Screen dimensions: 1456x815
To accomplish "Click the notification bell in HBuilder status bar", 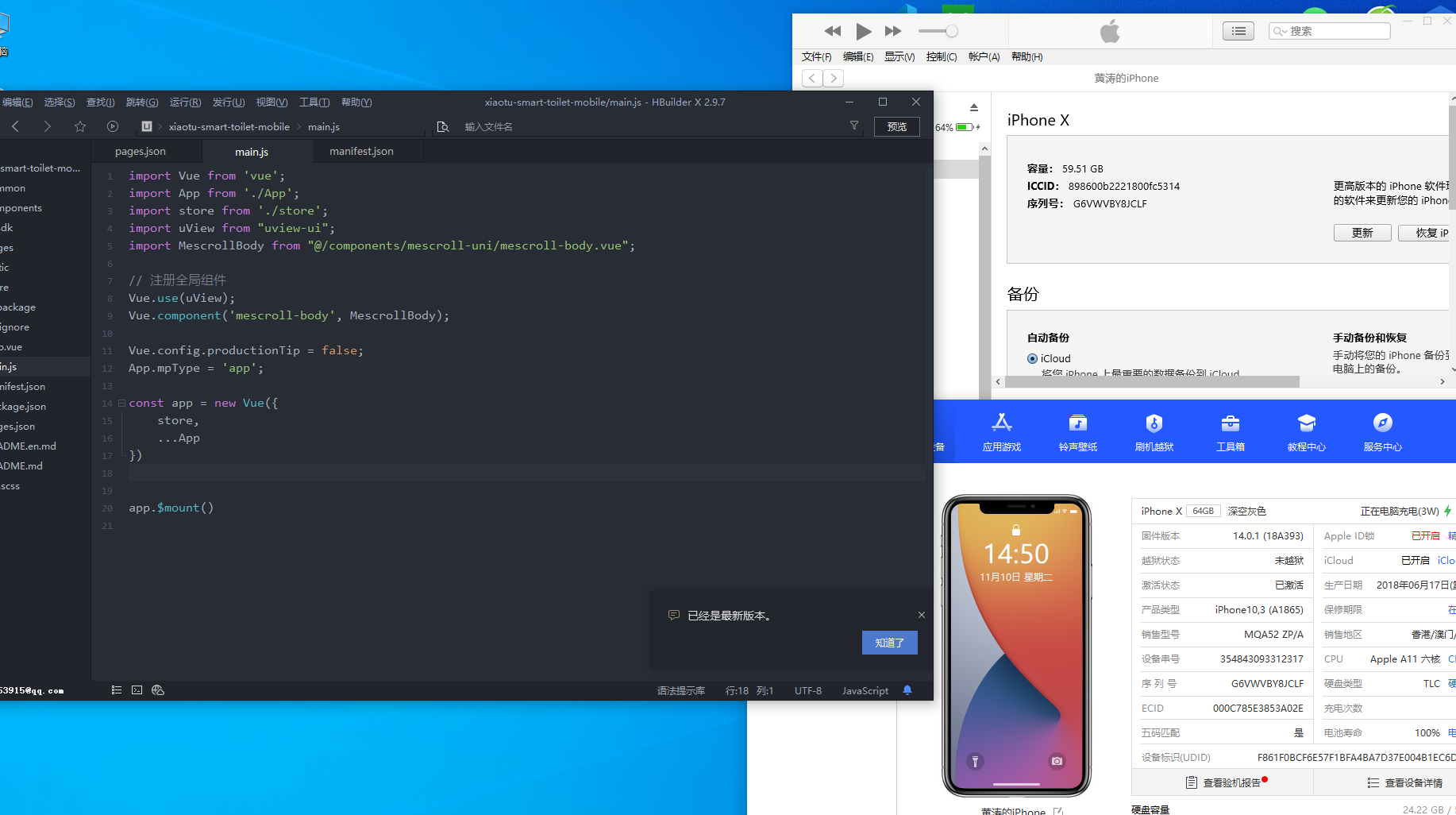I will [907, 690].
